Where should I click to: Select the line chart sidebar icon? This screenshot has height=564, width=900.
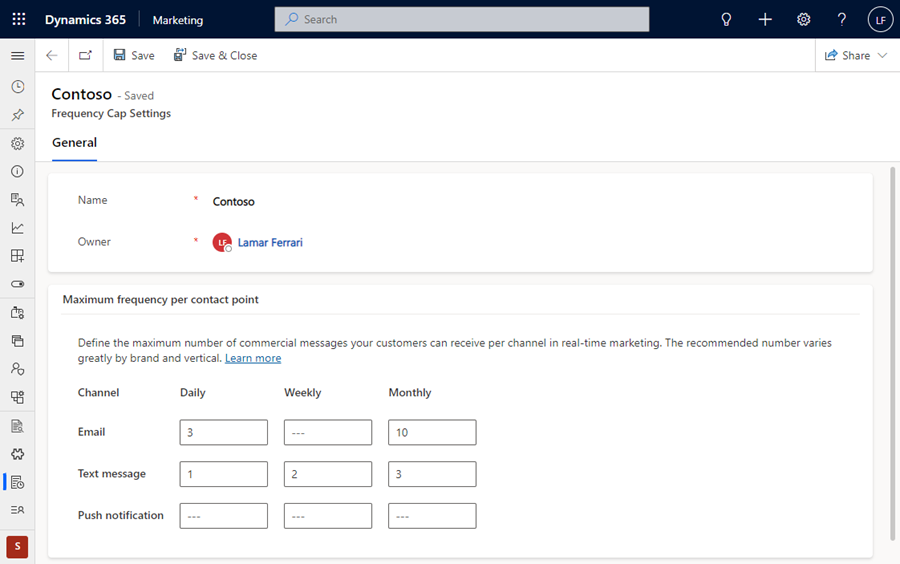click(18, 228)
